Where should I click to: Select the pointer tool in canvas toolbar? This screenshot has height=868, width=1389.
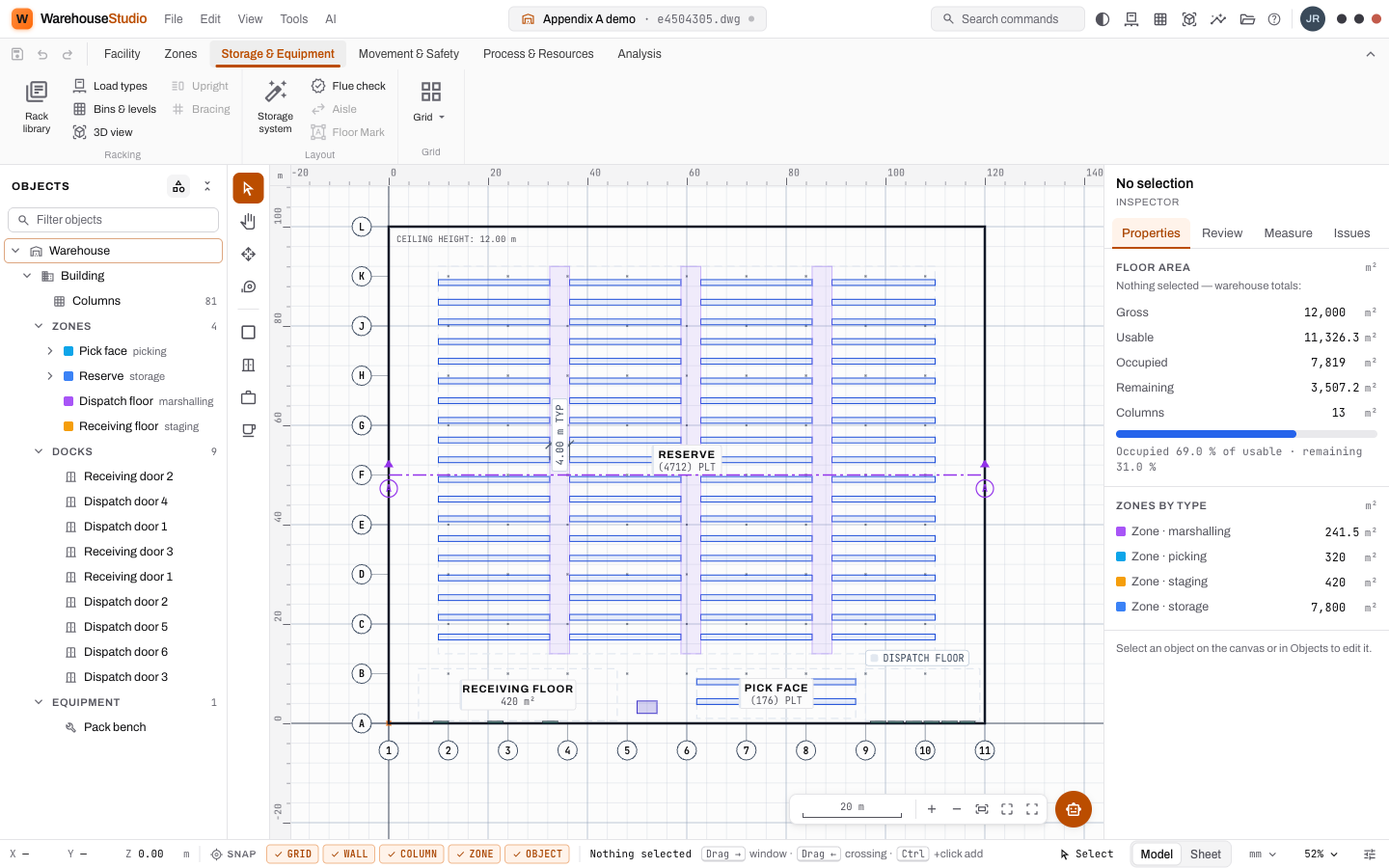coord(248,188)
